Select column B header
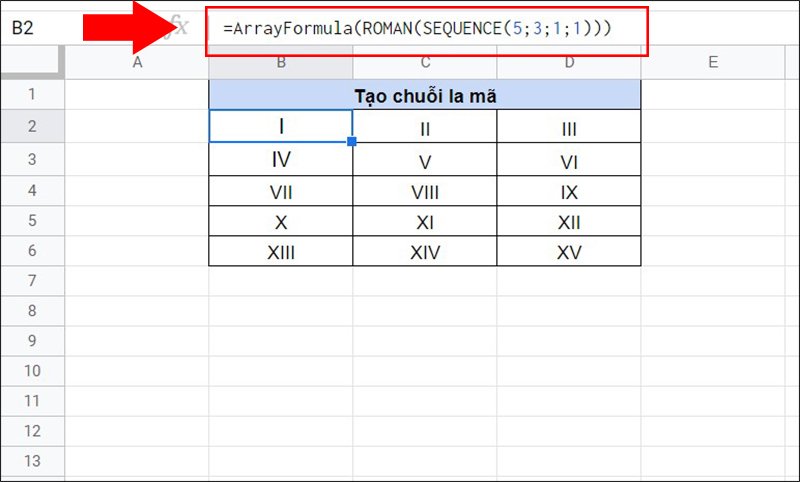800x482 pixels. pyautogui.click(x=281, y=62)
